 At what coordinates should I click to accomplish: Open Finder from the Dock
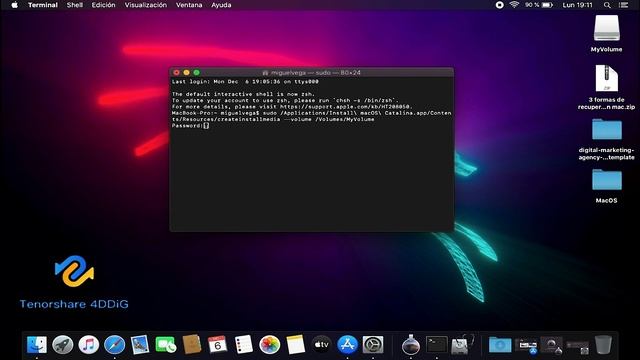point(37,345)
